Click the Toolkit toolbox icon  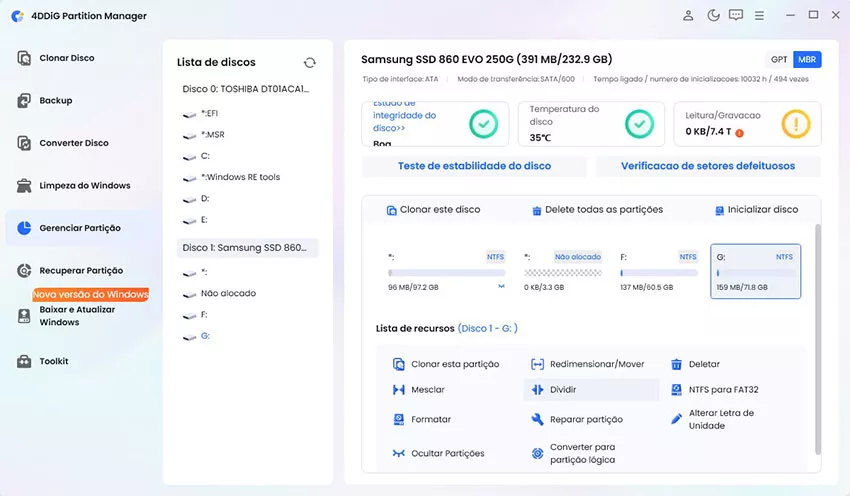[x=24, y=361]
